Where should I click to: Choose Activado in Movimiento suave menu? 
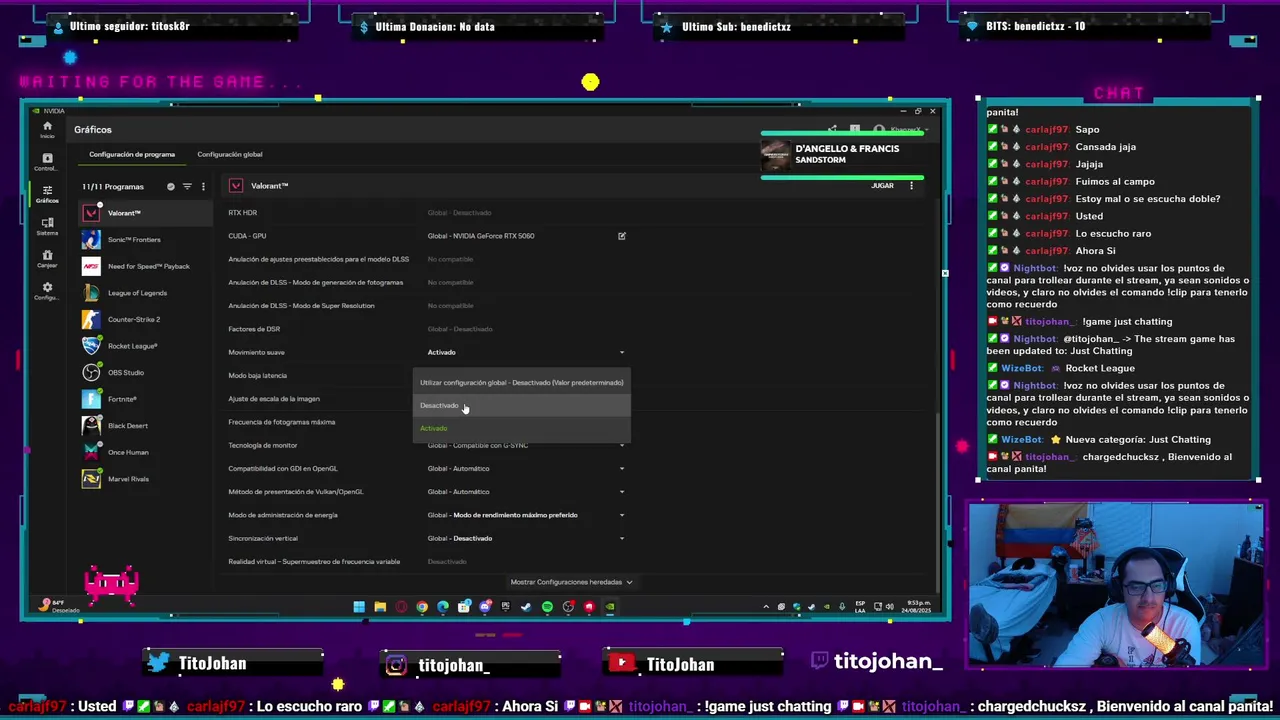(x=521, y=428)
